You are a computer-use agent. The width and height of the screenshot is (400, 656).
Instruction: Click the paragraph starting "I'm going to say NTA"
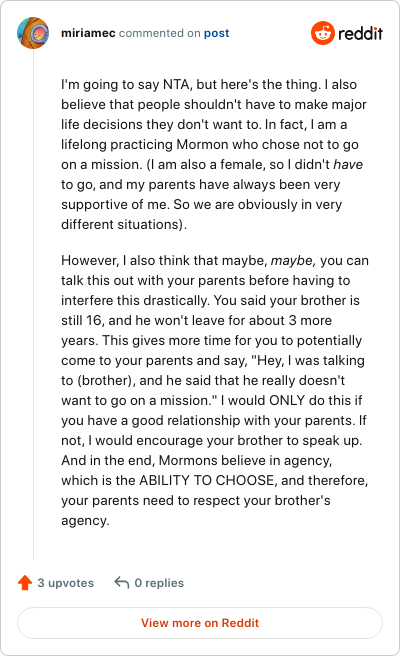[214, 154]
